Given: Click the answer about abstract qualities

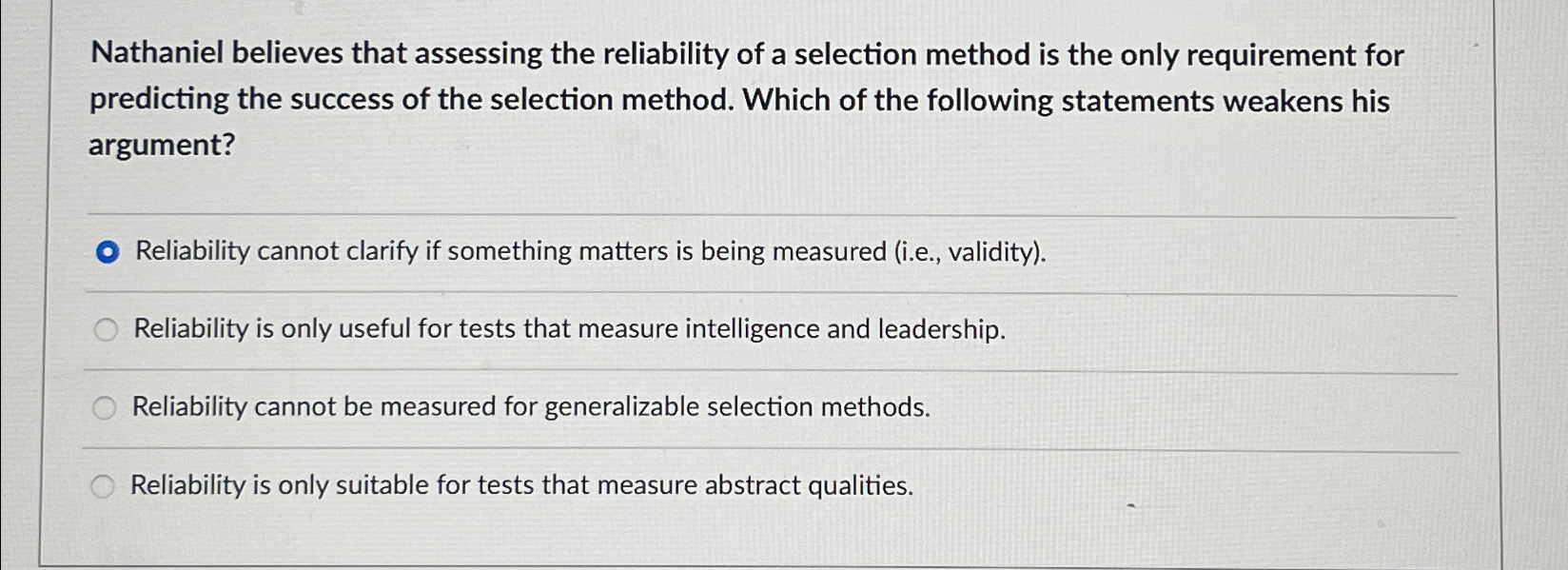Looking at the screenshot, I should point(522,486).
